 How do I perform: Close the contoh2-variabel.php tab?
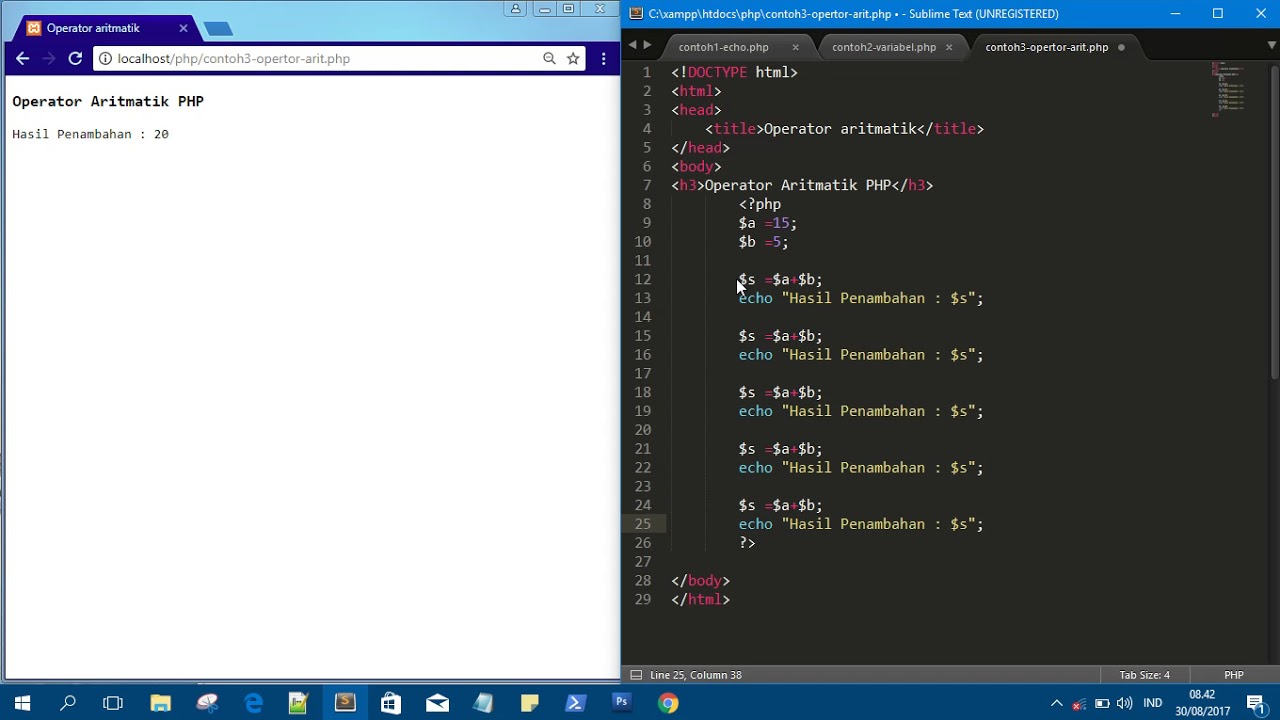tap(949, 47)
